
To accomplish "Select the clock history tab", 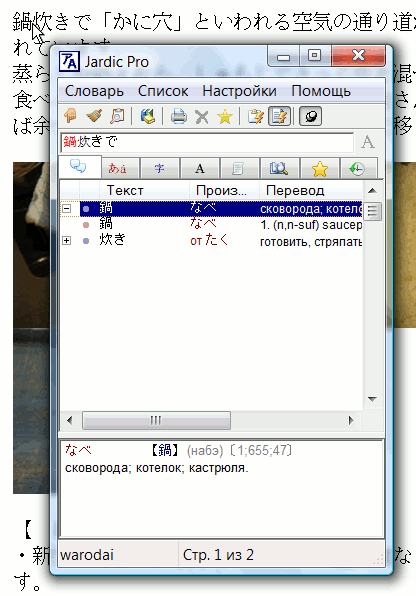I will (358, 168).
